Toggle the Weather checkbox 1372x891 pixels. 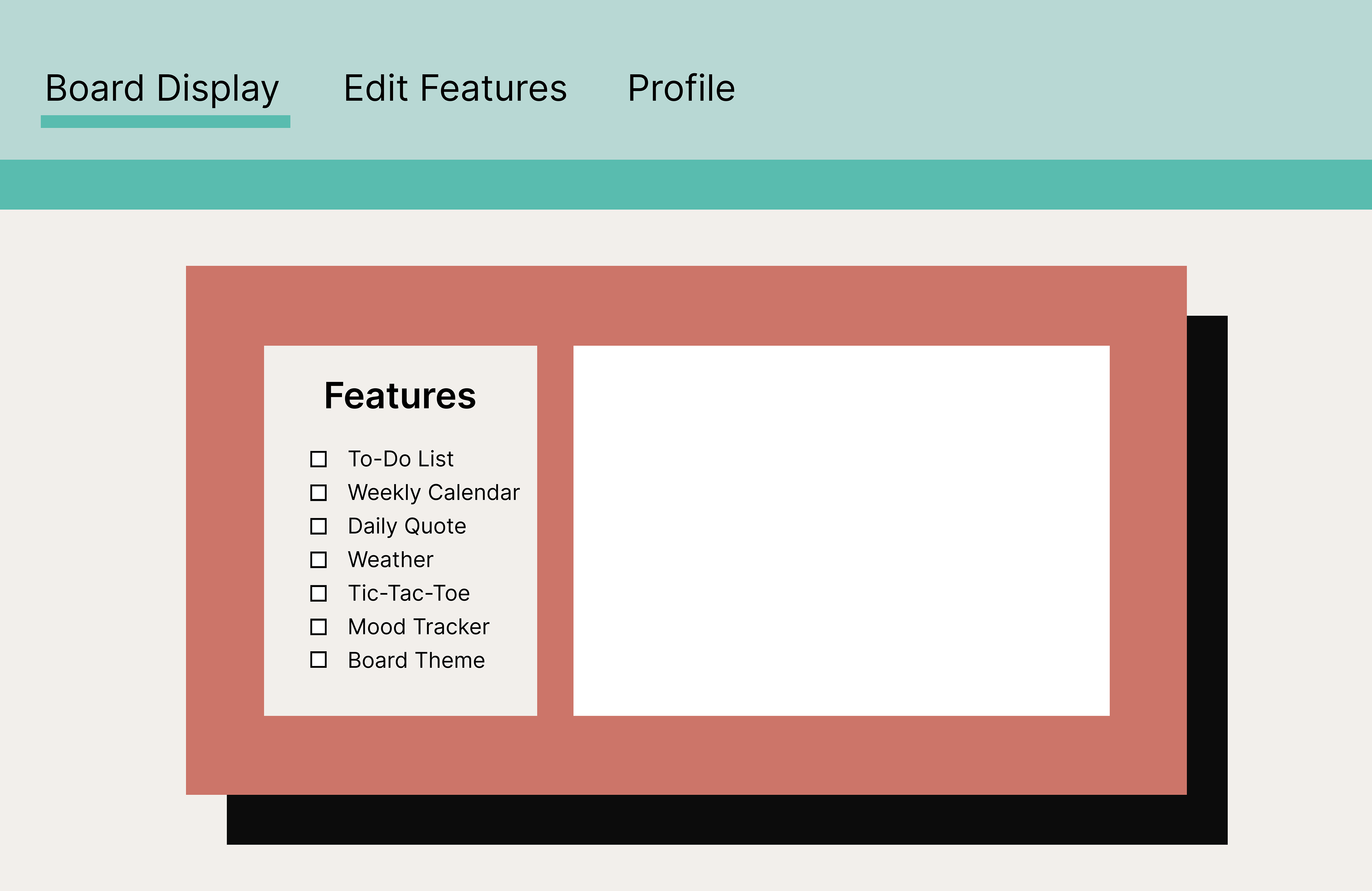coord(318,559)
